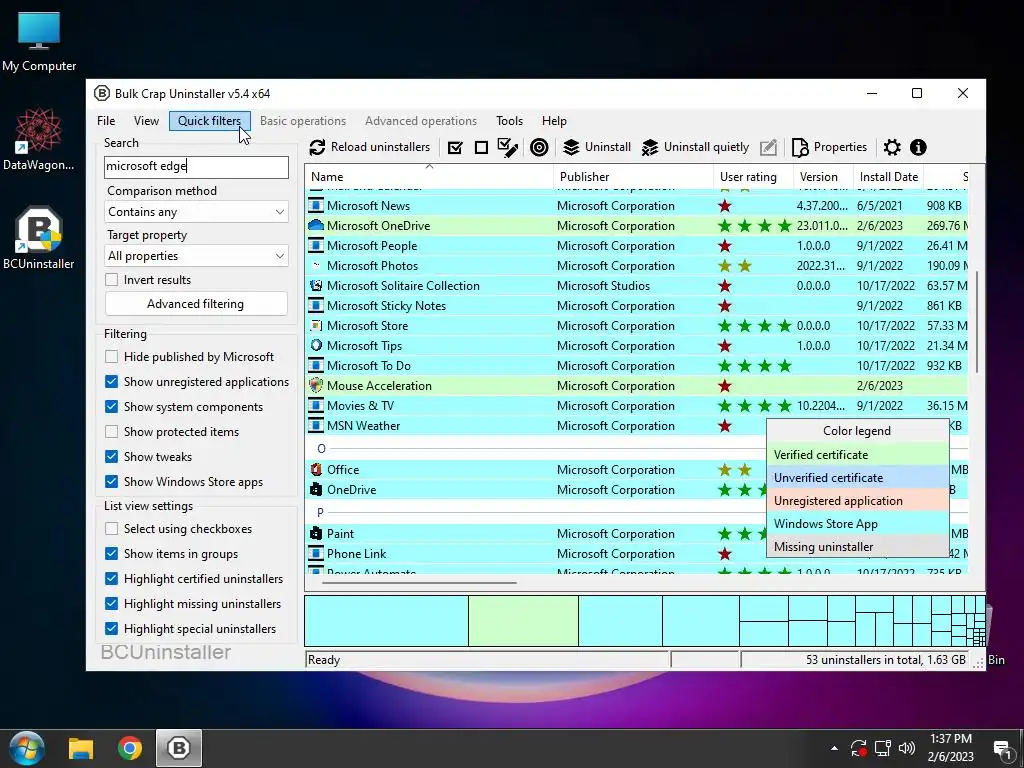Uncheck Highlight certified uninstallers
The height and width of the screenshot is (768, 1024).
coord(112,579)
